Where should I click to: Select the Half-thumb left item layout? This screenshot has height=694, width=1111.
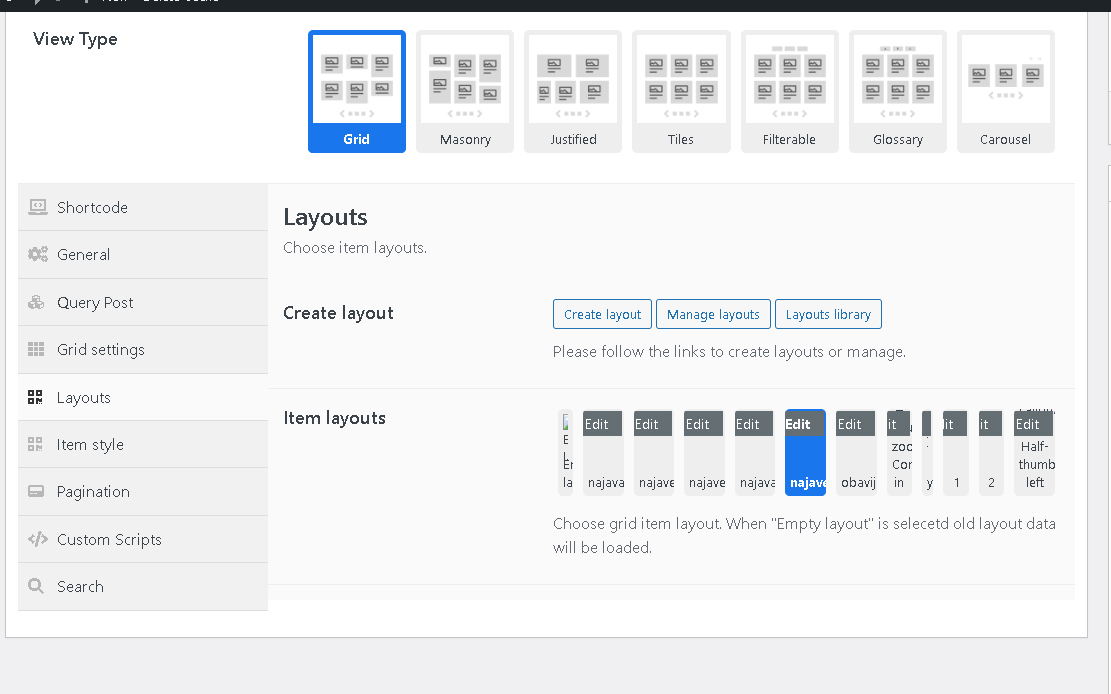coord(1034,465)
